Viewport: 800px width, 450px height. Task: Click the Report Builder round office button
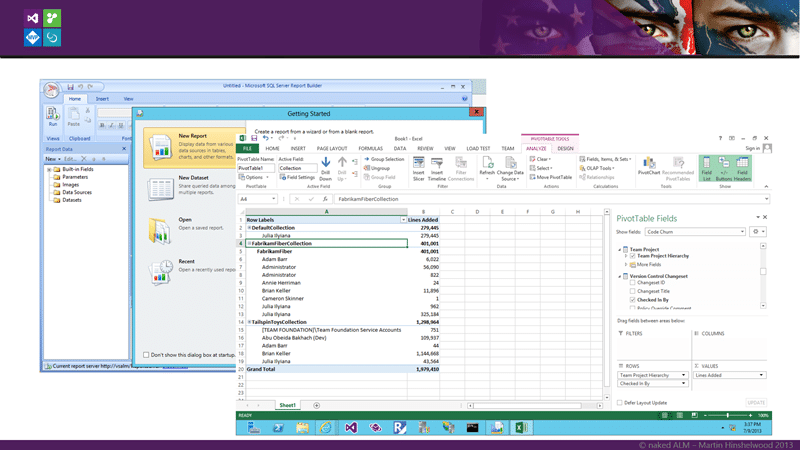[x=52, y=89]
